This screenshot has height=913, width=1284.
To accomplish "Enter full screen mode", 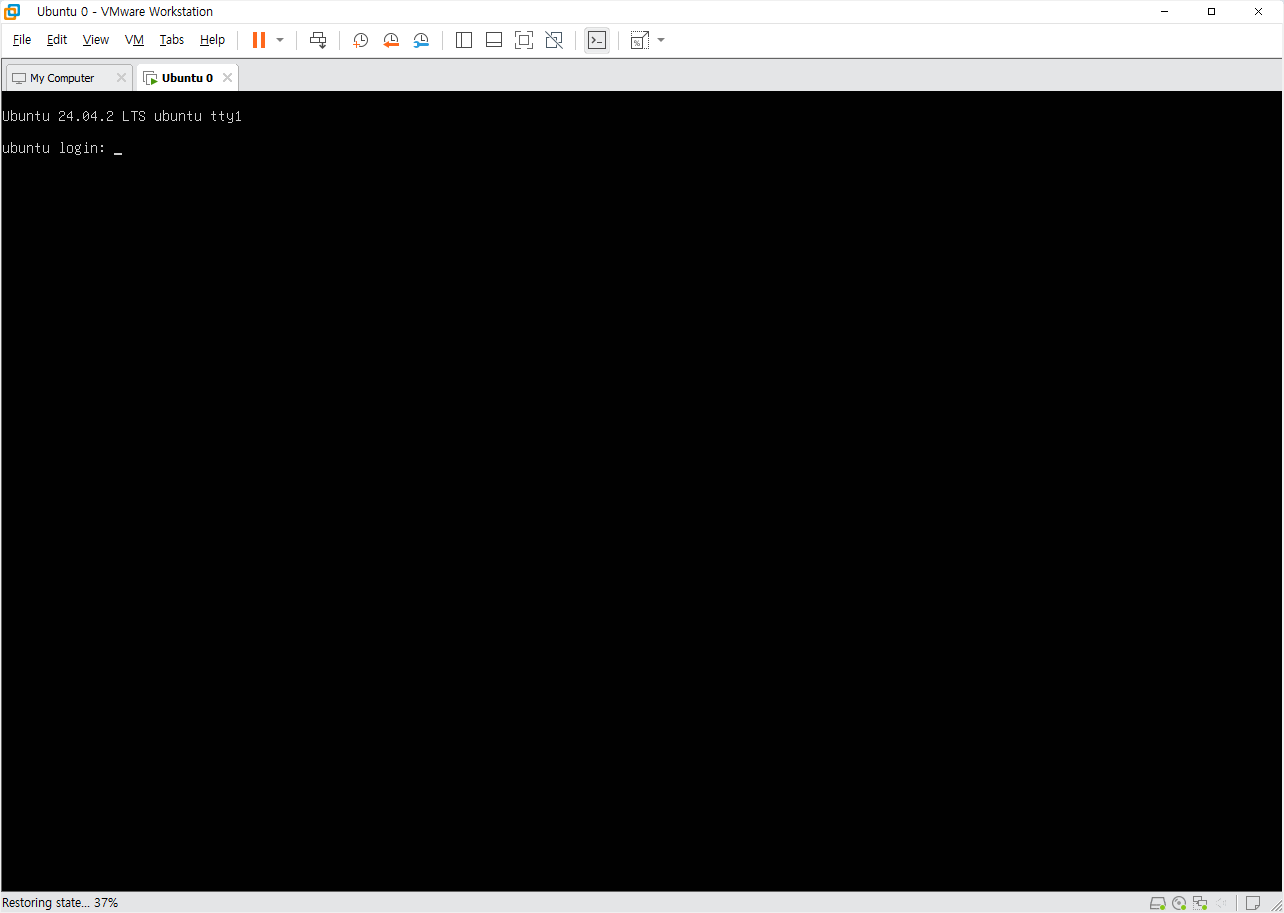I will tap(524, 40).
